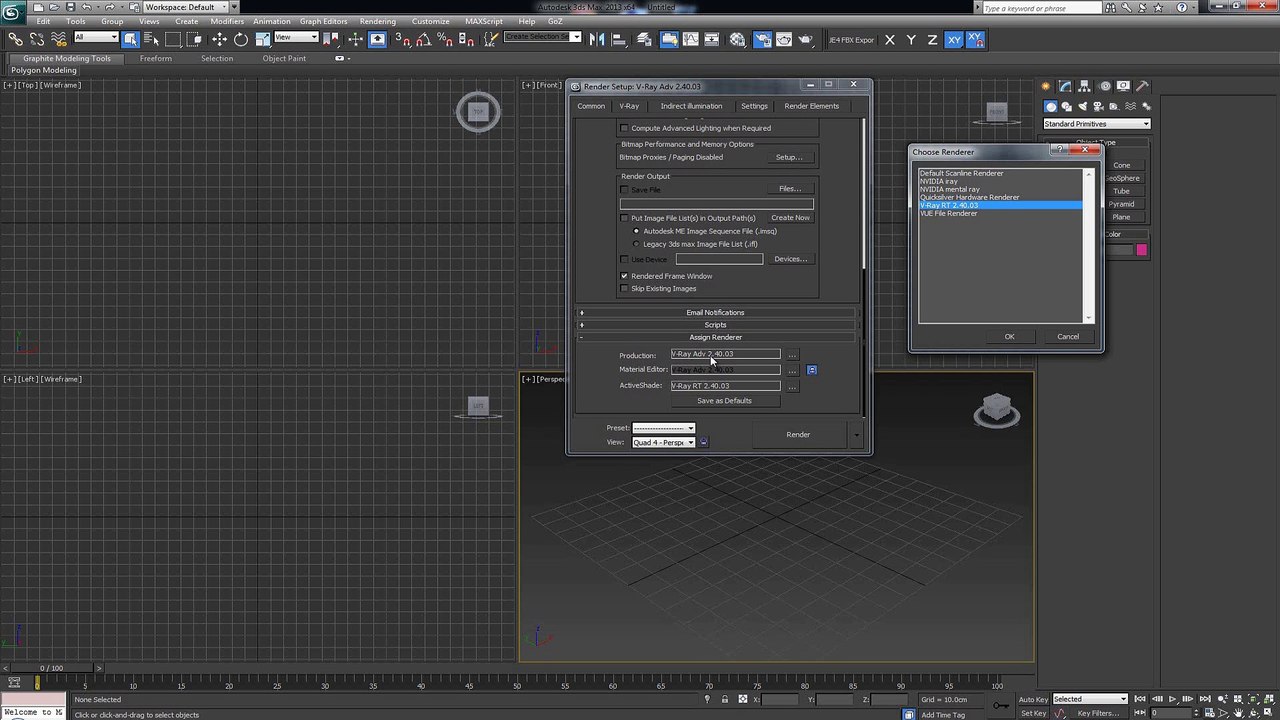Screen dimensions: 1280x720
Task: Click the teapot Render Production icon
Action: [x=806, y=39]
